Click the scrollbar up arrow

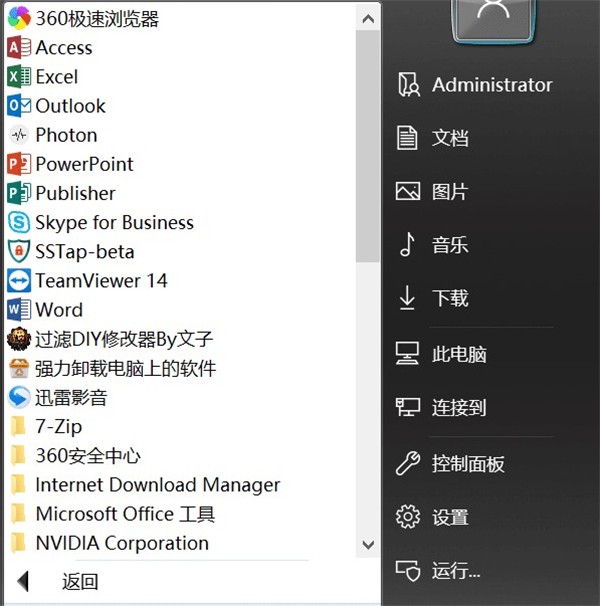pyautogui.click(x=368, y=19)
